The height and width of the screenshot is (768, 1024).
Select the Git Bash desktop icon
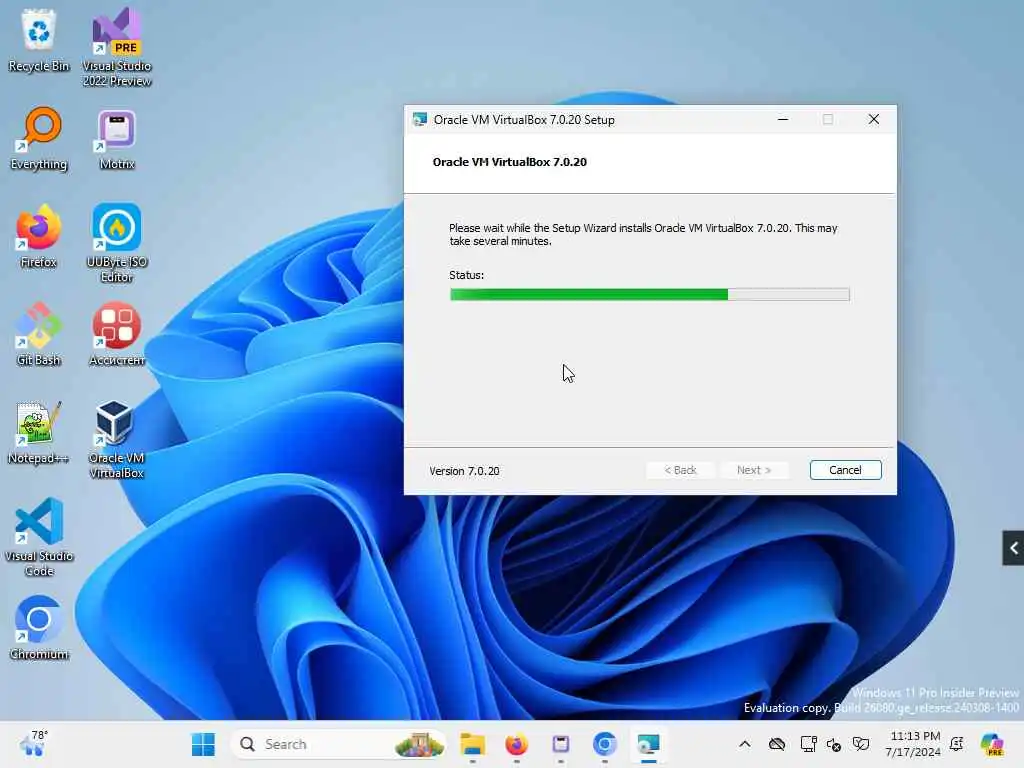(39, 334)
